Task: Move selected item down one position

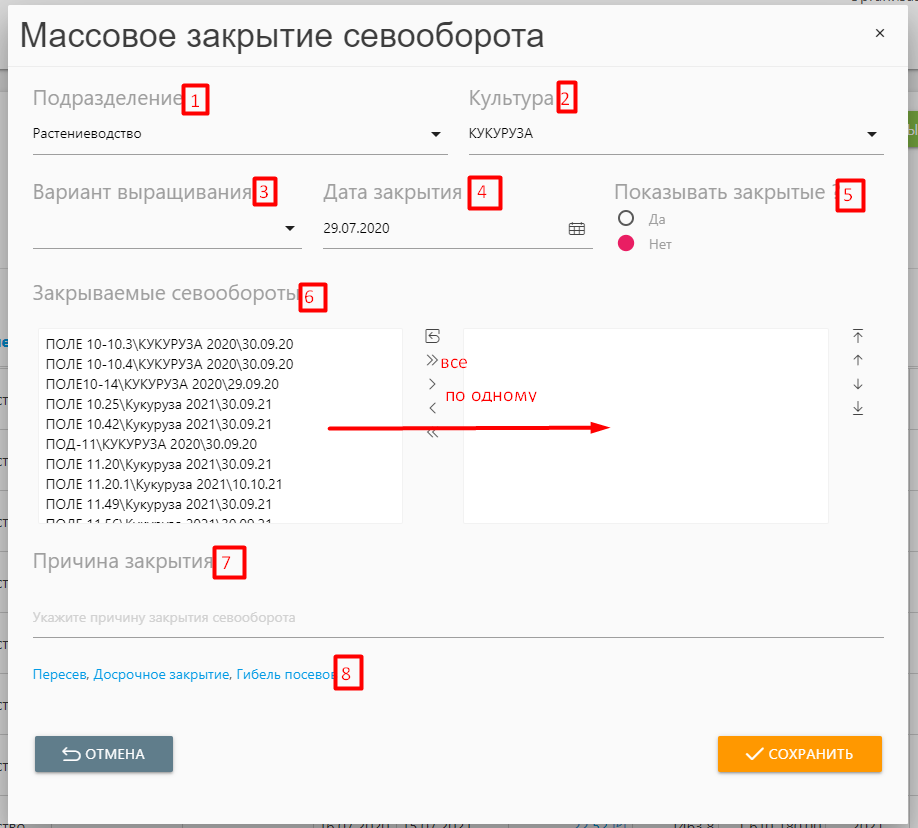Action: pos(858,384)
